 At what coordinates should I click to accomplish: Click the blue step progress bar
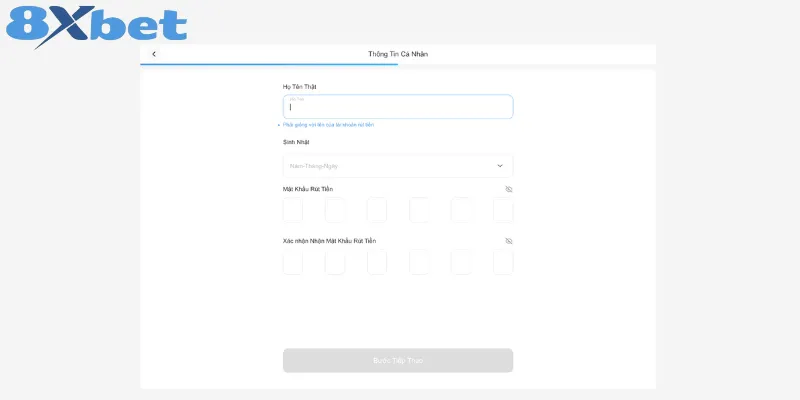tap(268, 64)
